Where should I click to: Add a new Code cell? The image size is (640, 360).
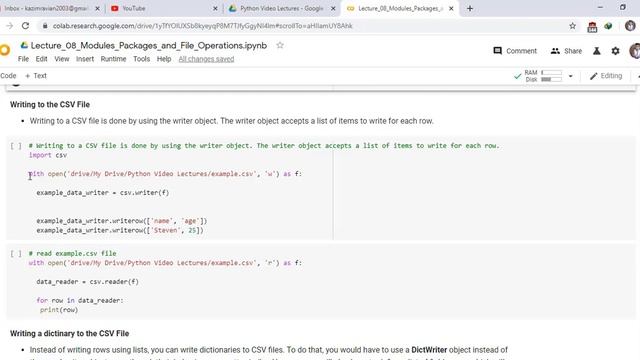8,76
